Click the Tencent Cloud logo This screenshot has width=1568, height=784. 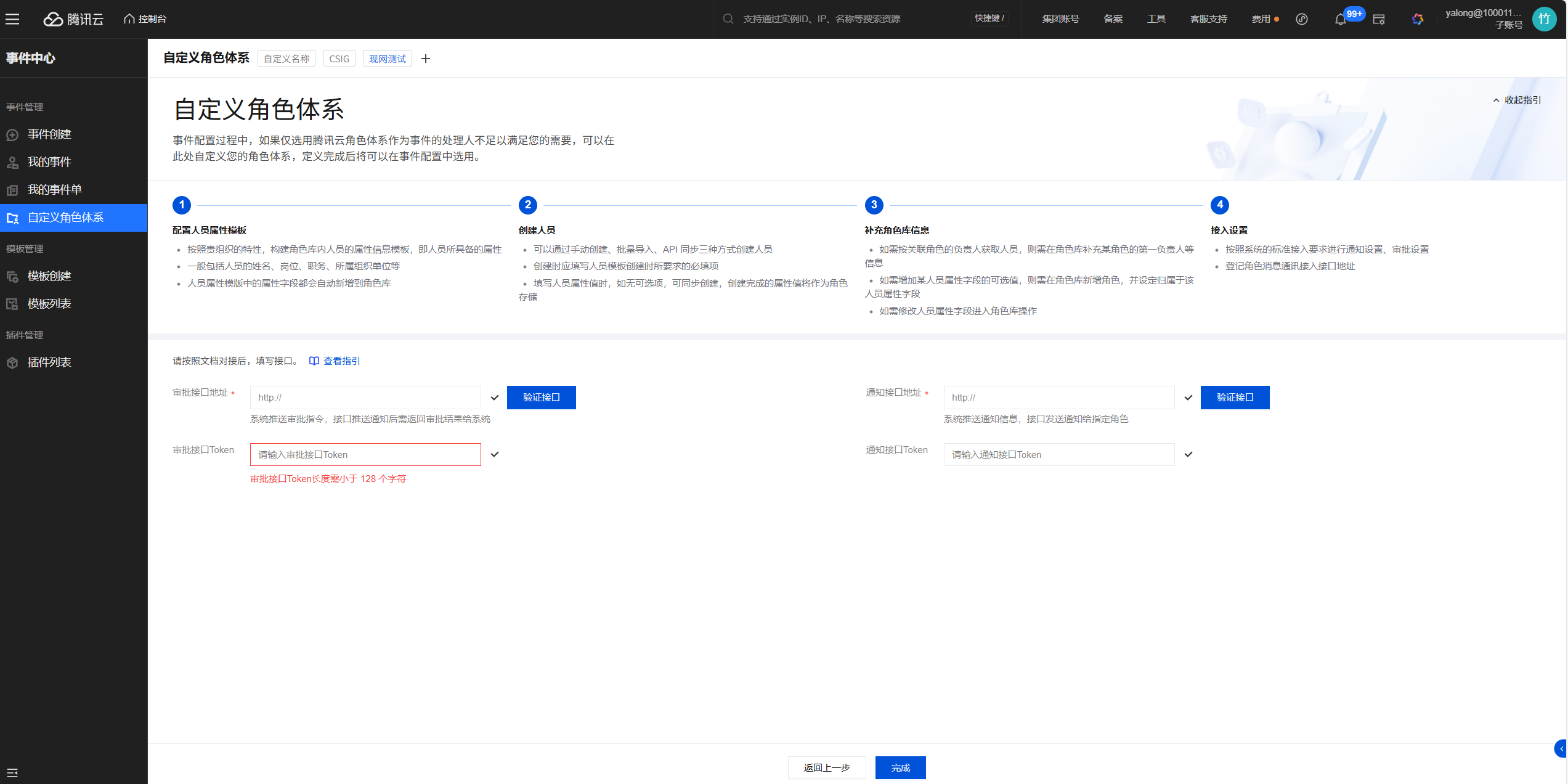click(x=73, y=19)
